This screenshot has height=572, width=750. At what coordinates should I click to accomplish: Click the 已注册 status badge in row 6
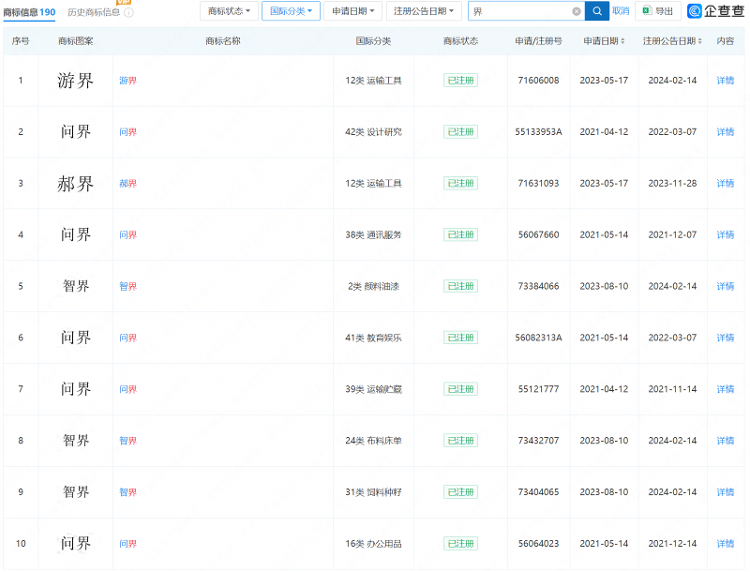(x=460, y=338)
